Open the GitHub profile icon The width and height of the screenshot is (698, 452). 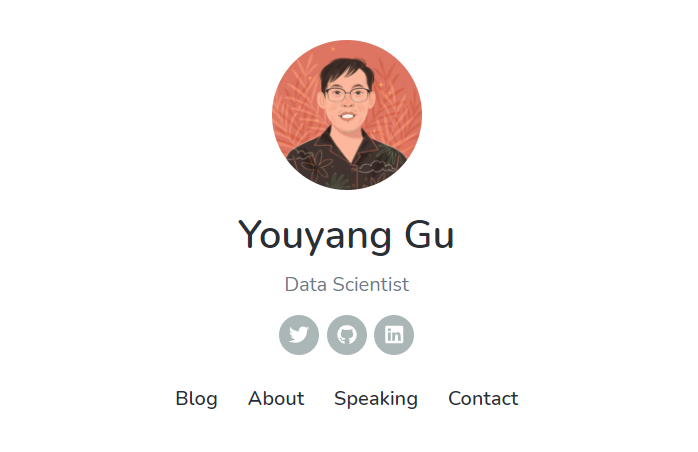[347, 335]
